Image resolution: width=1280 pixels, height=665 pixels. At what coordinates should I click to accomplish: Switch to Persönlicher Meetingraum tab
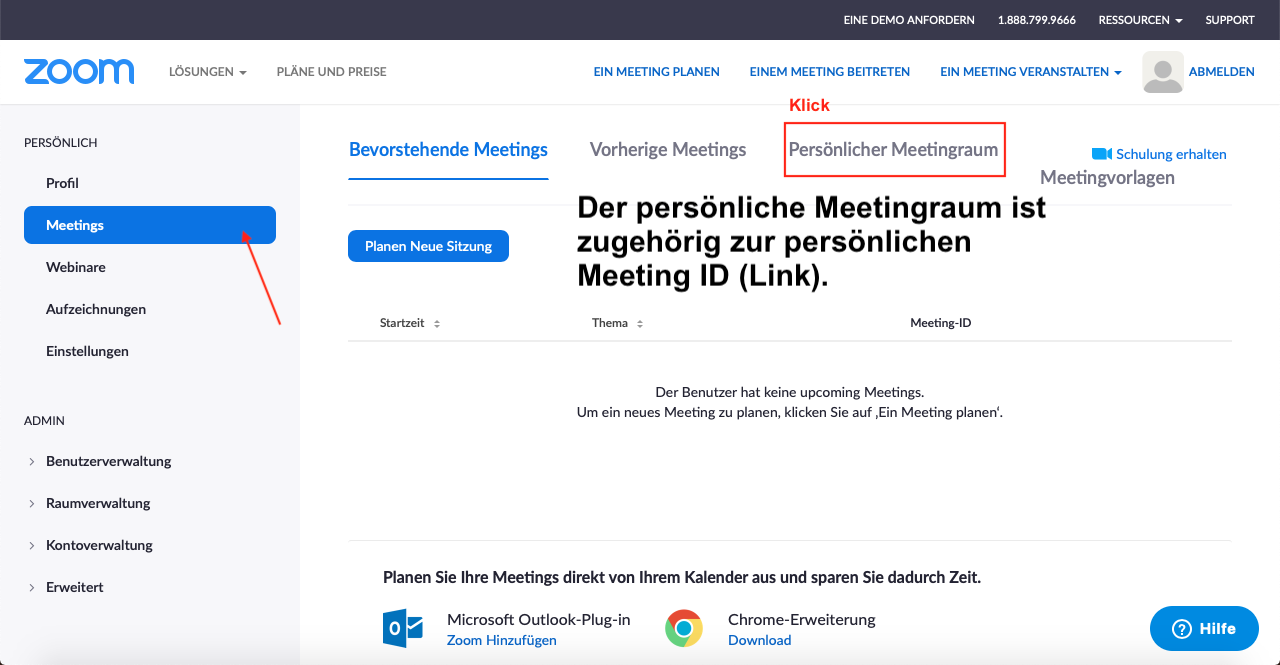pyautogui.click(x=893, y=150)
